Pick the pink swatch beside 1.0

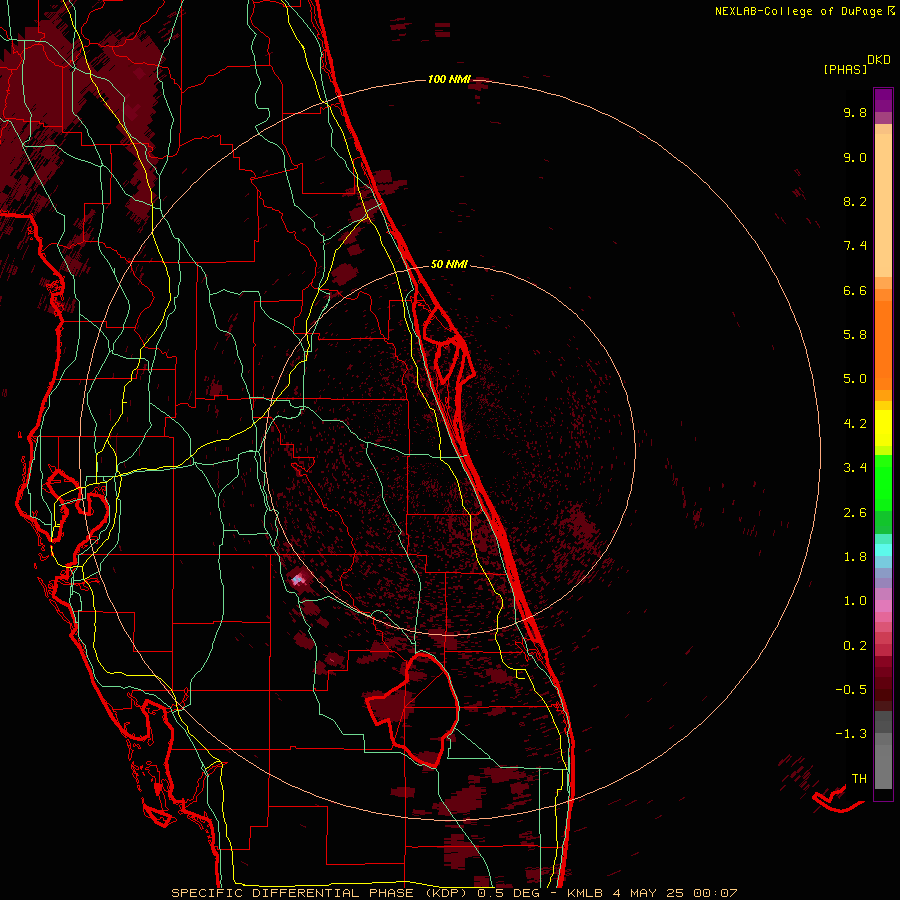[x=883, y=606]
